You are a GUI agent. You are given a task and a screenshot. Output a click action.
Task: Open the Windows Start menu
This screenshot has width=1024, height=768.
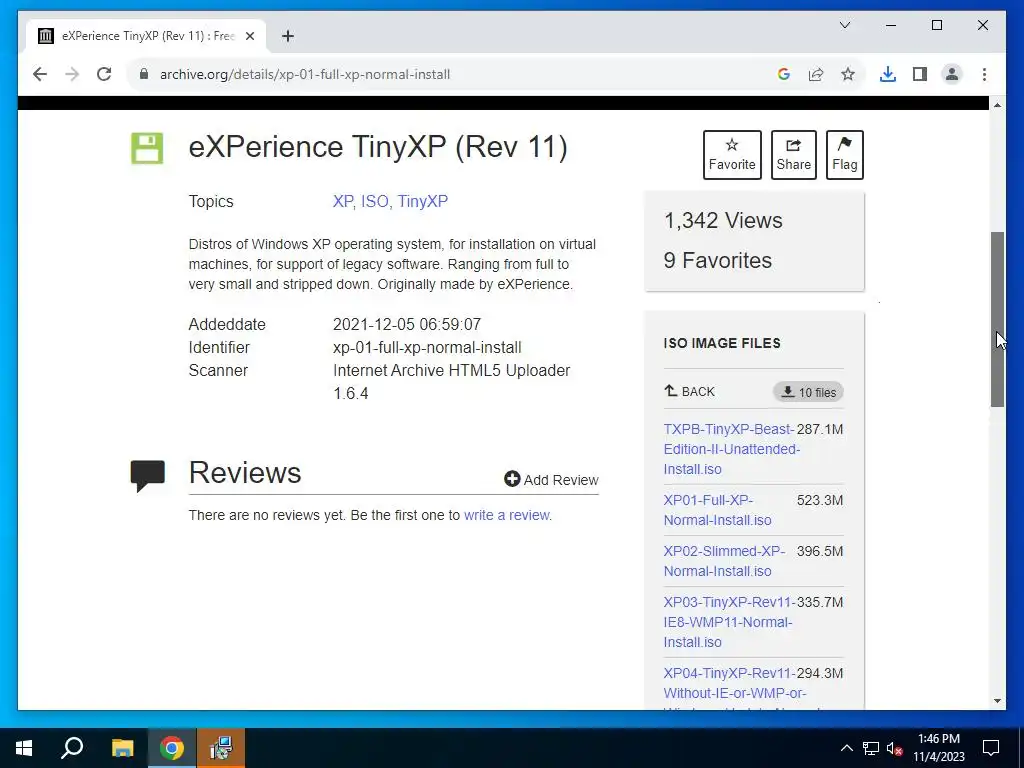coord(24,748)
